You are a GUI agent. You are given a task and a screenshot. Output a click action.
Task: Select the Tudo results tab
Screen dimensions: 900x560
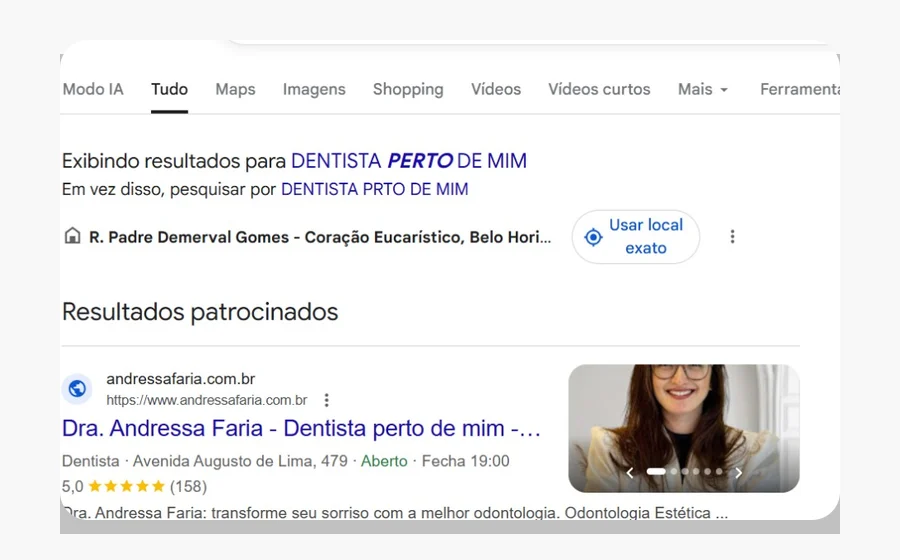pos(169,89)
